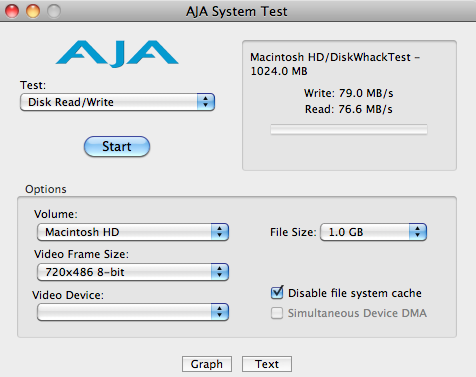The height and width of the screenshot is (377, 476).
Task: Switch to the Graph view
Action: coord(207,364)
